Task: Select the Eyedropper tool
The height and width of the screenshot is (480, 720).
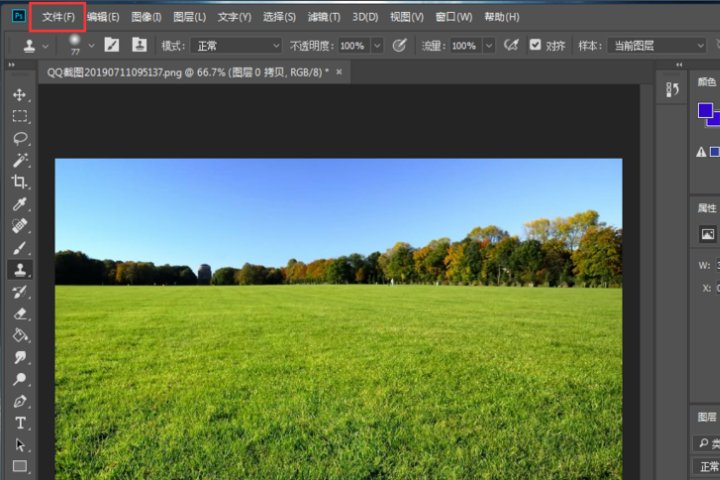Action: (x=19, y=204)
